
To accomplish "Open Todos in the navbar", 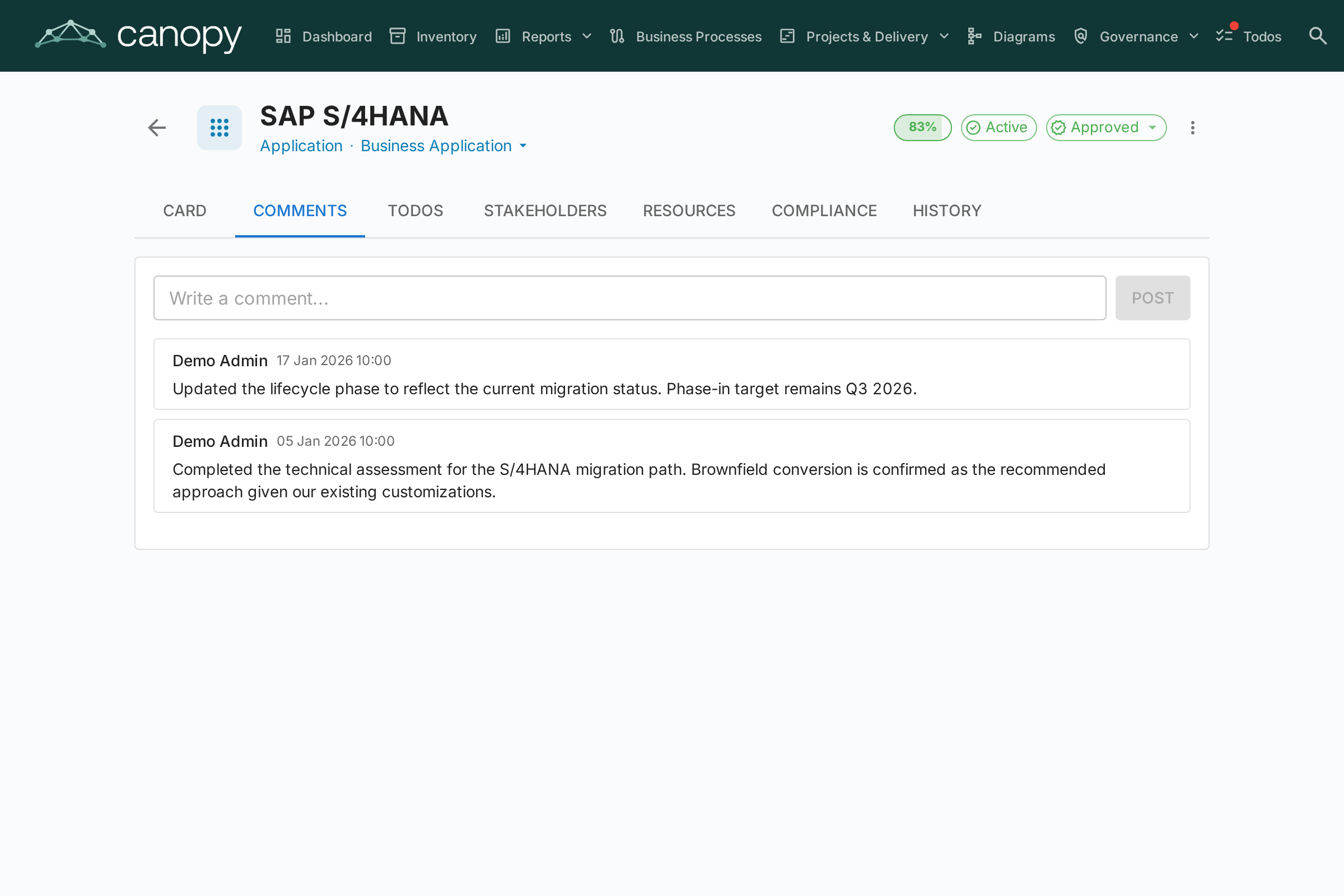I will click(x=1262, y=36).
